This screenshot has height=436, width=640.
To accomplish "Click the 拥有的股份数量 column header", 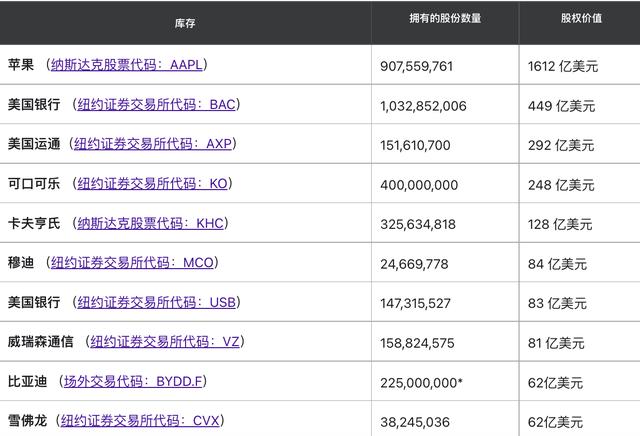I will point(445,18).
